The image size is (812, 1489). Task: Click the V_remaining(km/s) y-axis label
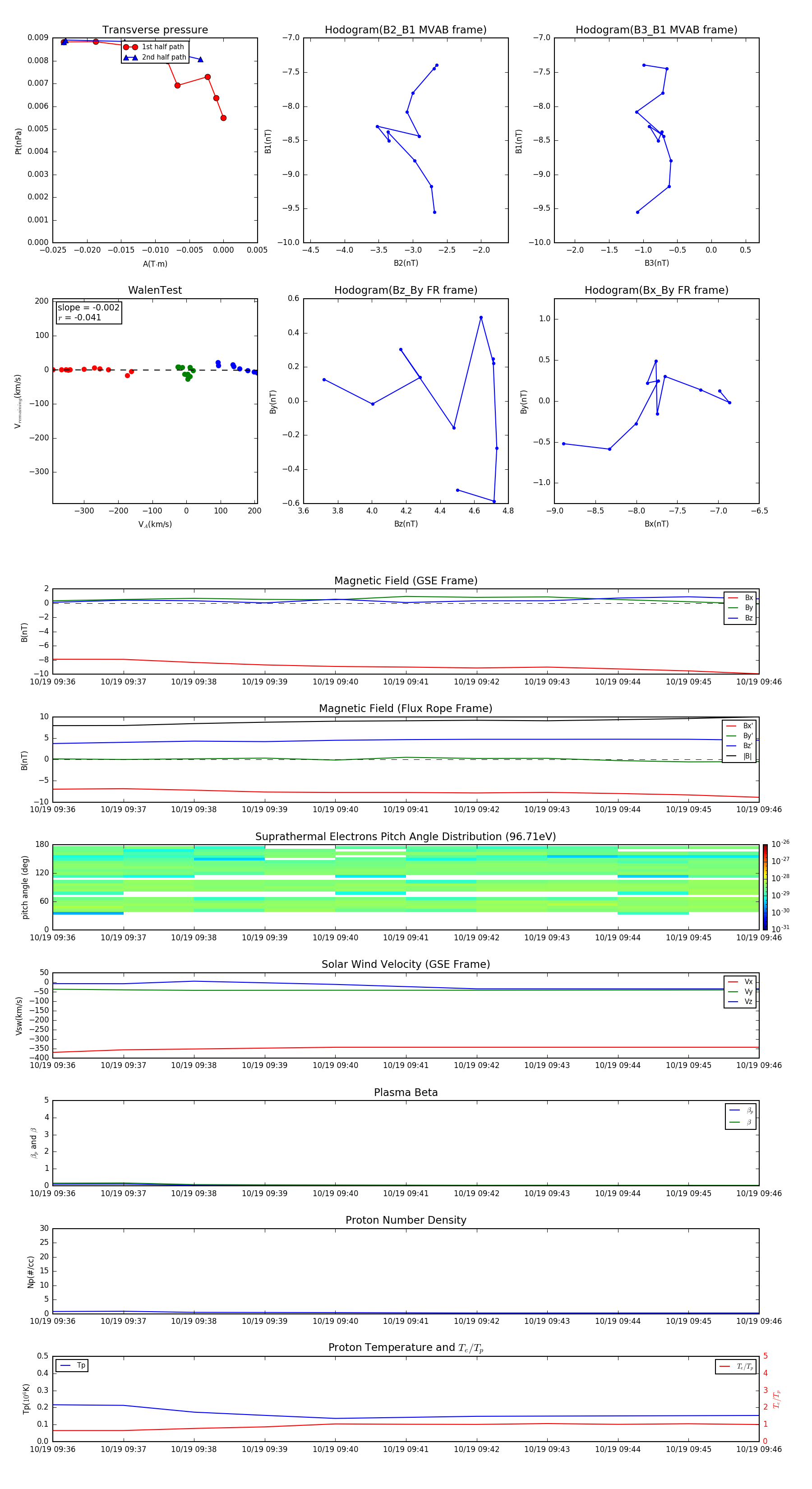pyautogui.click(x=18, y=401)
